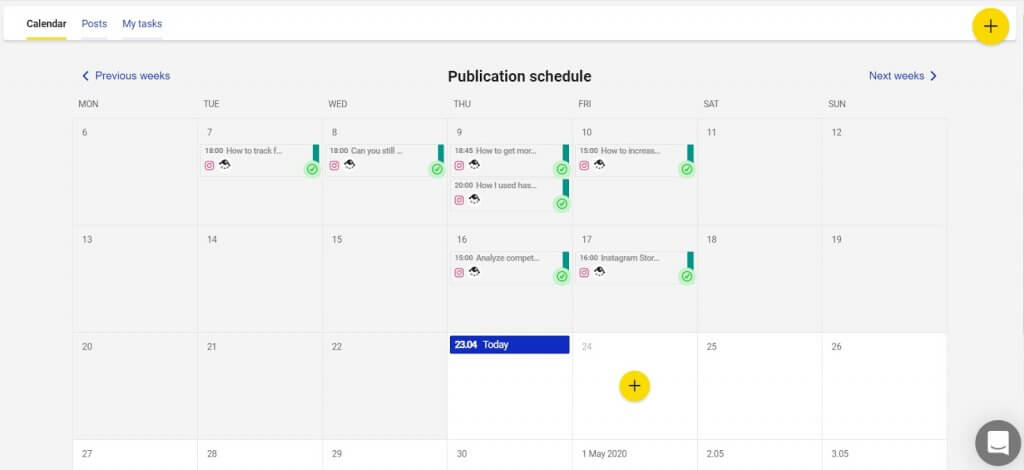Screen dimensions: 1024x470
Task: Click published checkmark on 15:00 How to increas post
Action: click(x=686, y=169)
